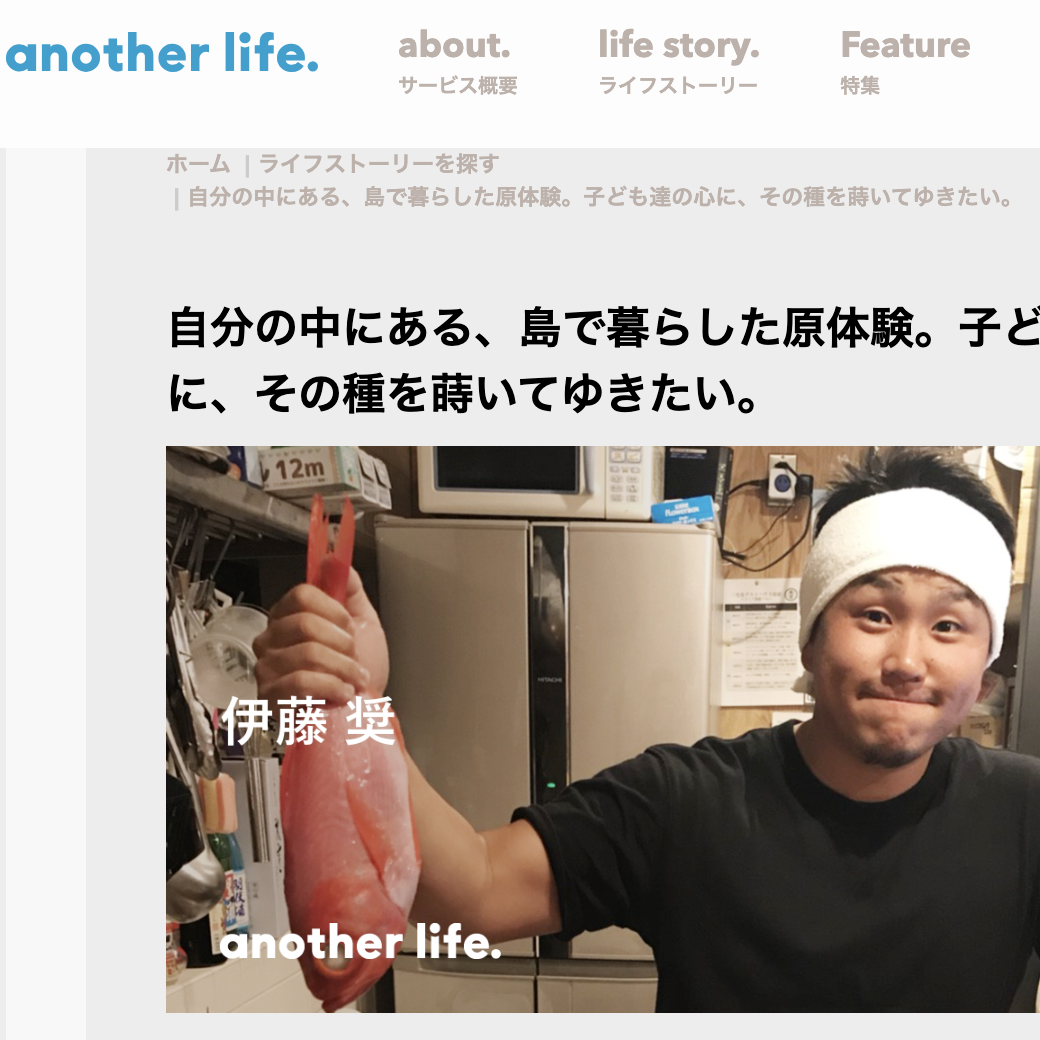This screenshot has height=1040, width=1040.
Task: Open the life story. navigation item
Action: tap(679, 46)
